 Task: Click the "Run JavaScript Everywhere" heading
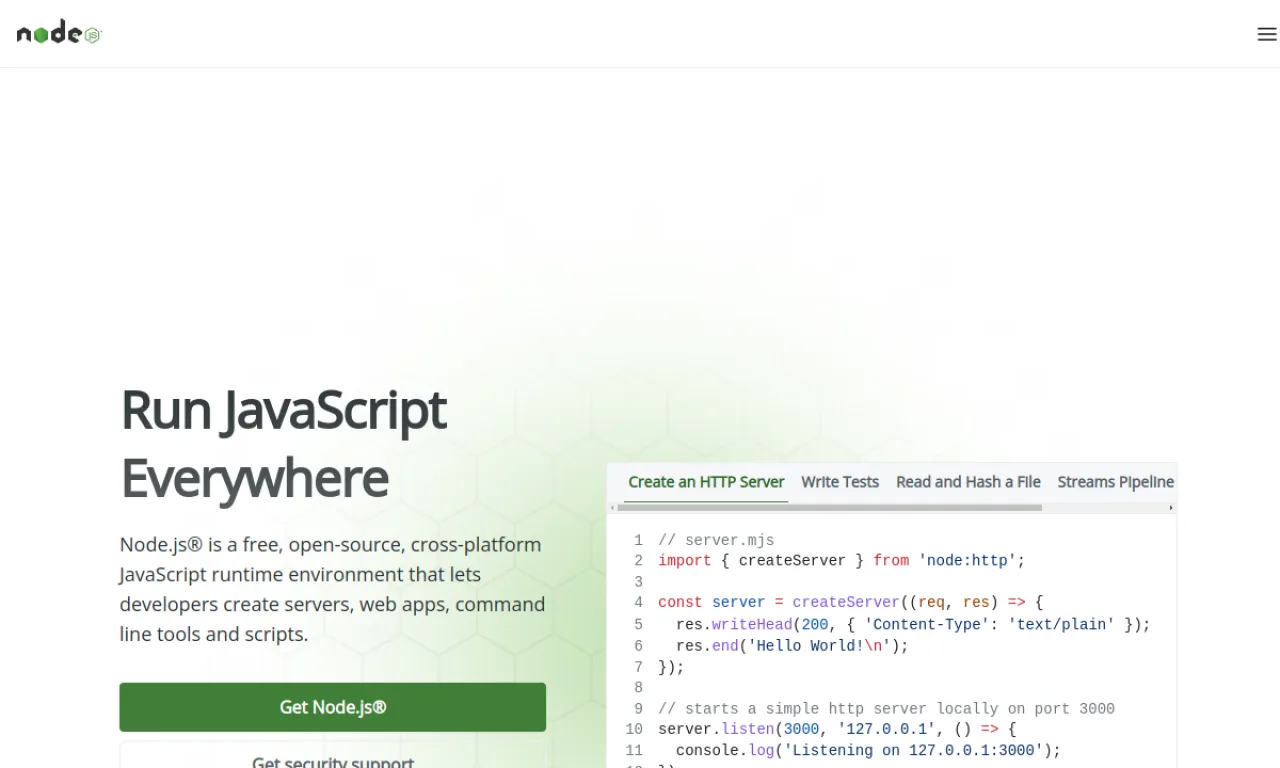click(284, 443)
